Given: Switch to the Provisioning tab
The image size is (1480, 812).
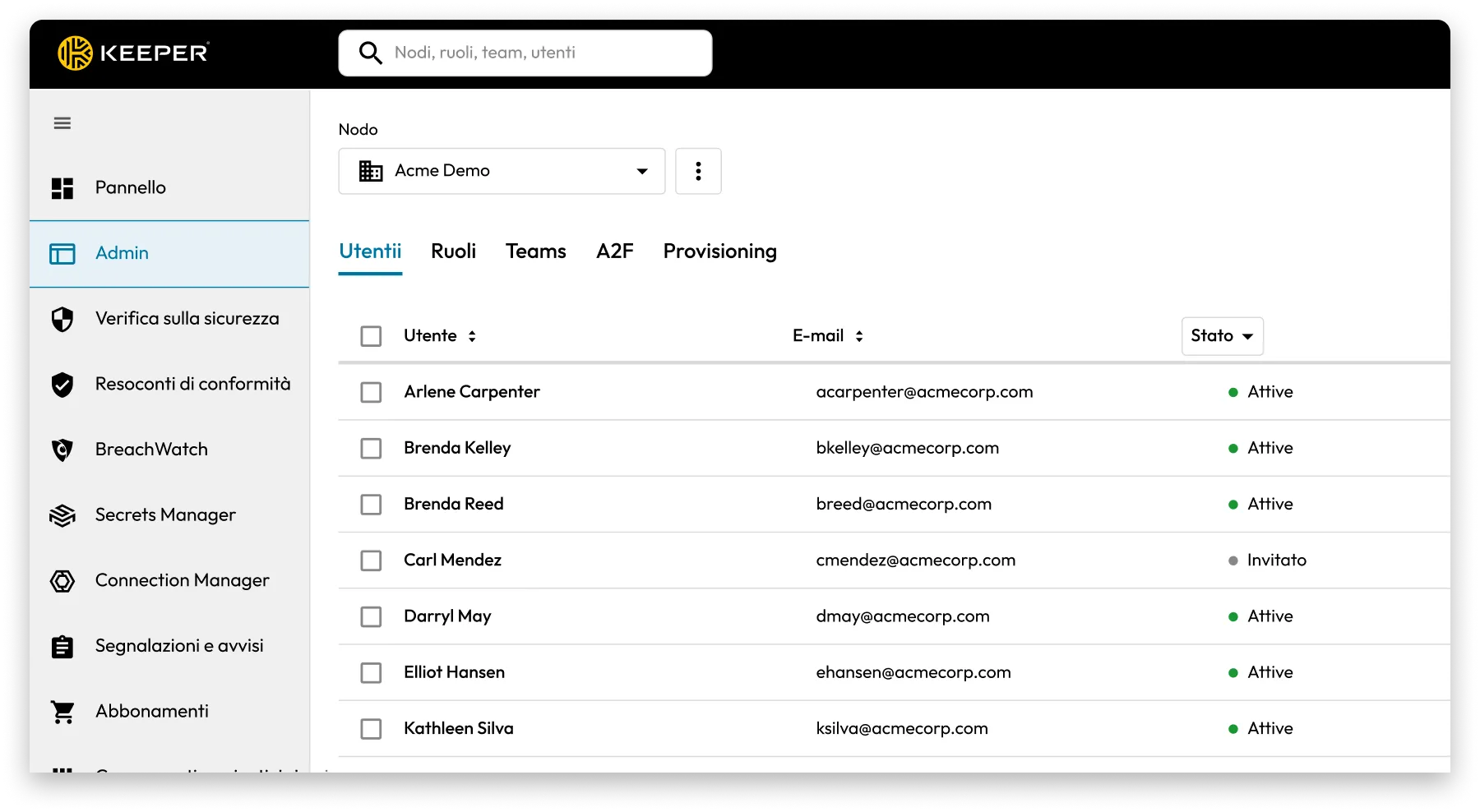Looking at the screenshot, I should (719, 251).
